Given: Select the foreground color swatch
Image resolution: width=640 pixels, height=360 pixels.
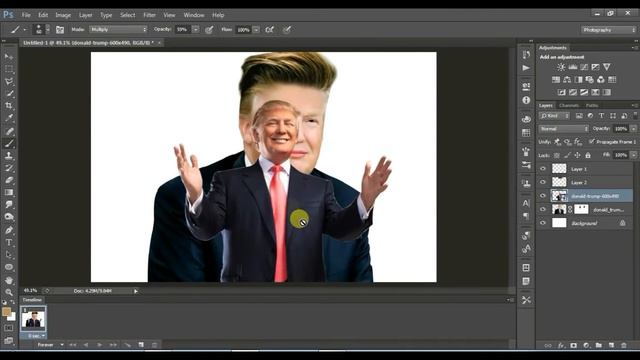Looking at the screenshot, I should (x=6, y=312).
